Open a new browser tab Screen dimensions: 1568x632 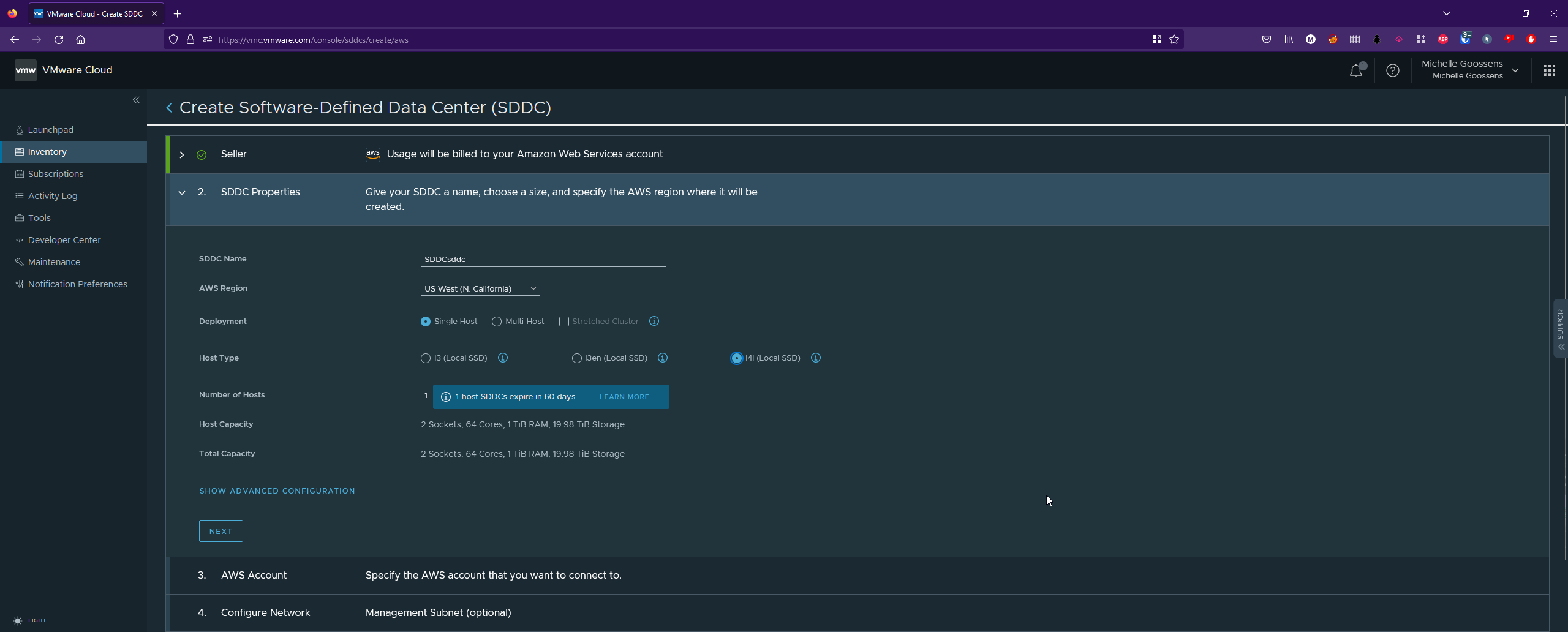178,13
